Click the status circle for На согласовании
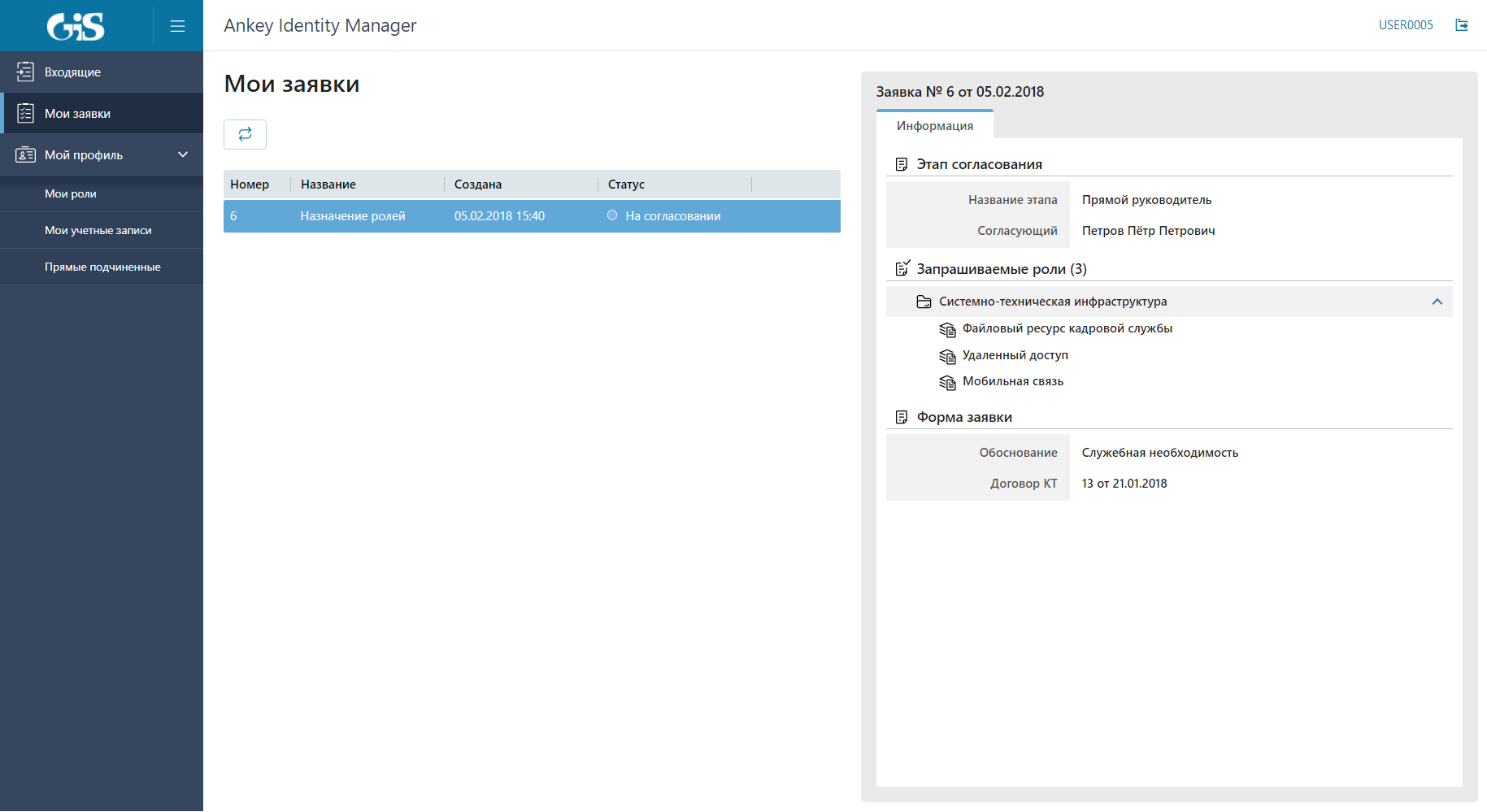This screenshot has height=812, width=1487. tap(612, 215)
